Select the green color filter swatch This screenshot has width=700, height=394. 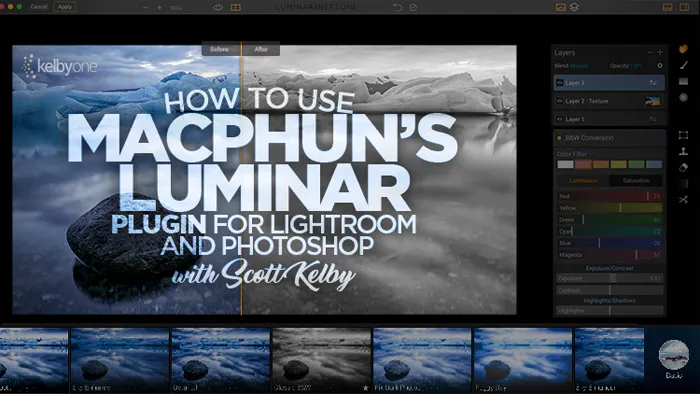(x=636, y=164)
